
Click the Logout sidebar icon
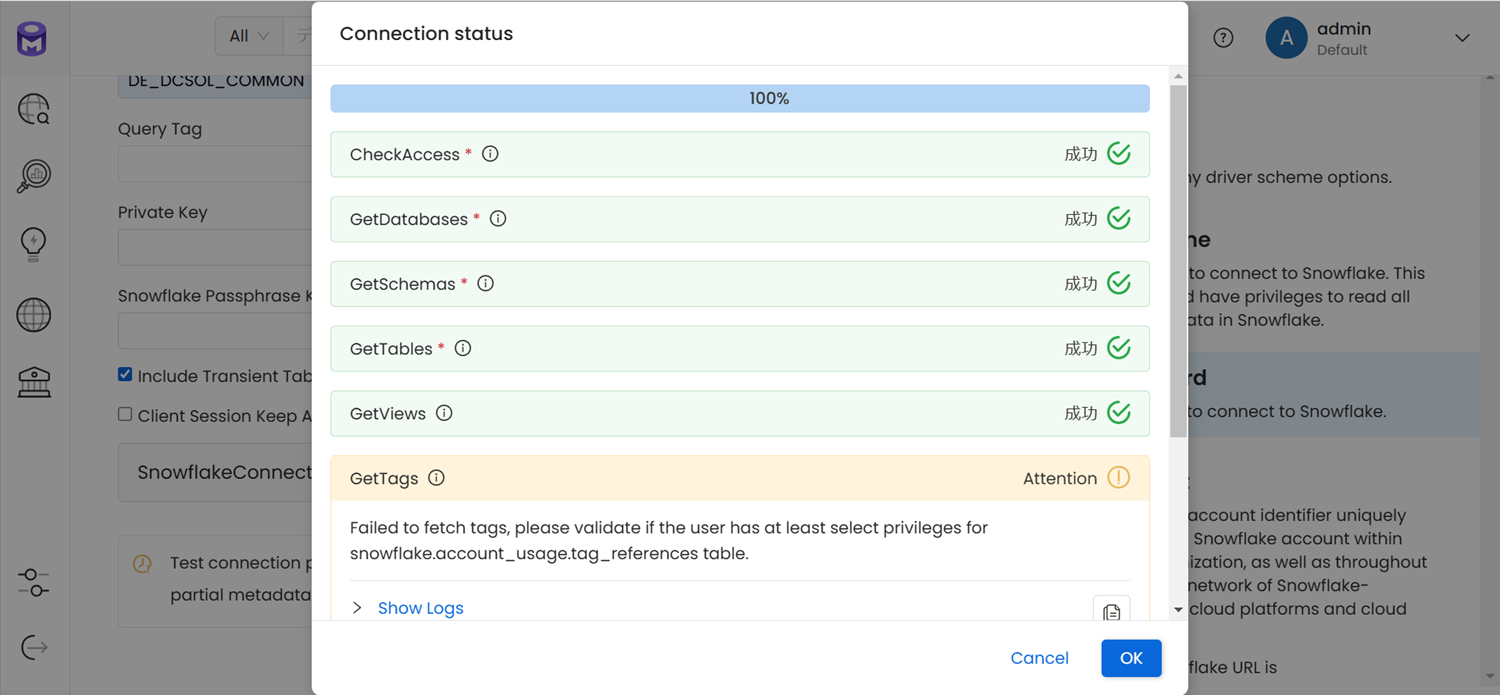click(x=33, y=648)
